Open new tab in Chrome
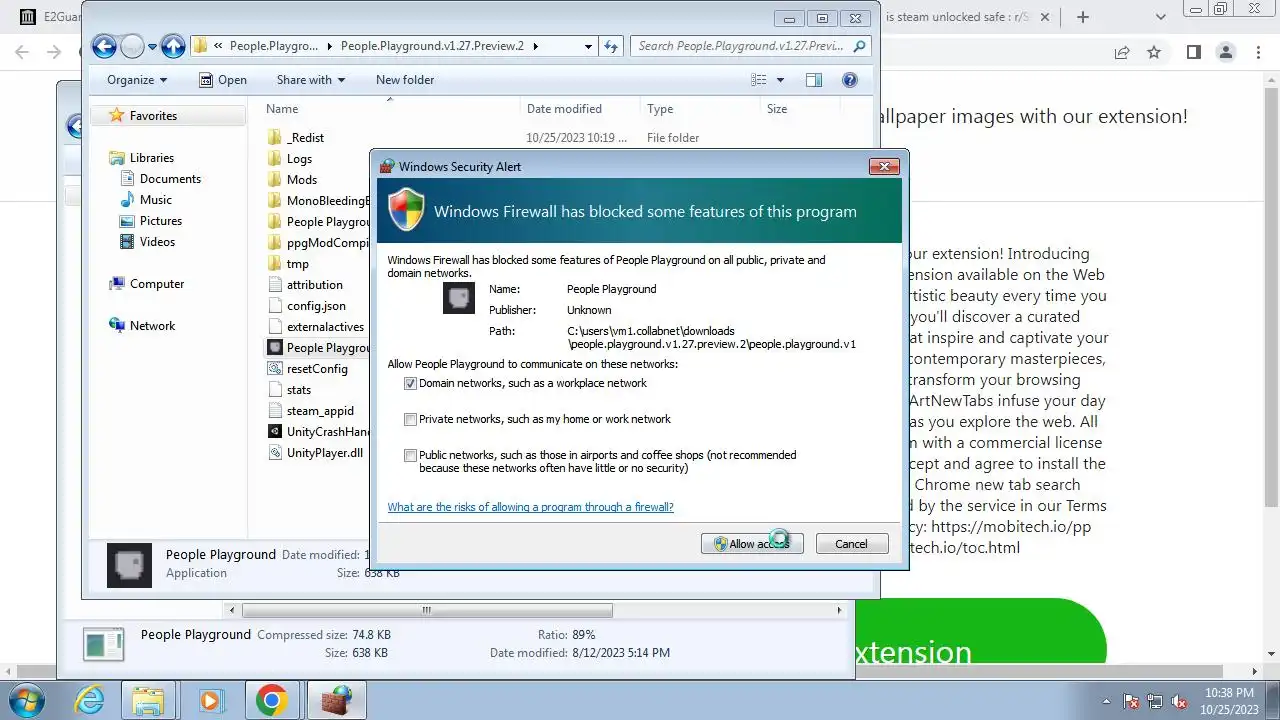1280x720 pixels. [x=1083, y=17]
